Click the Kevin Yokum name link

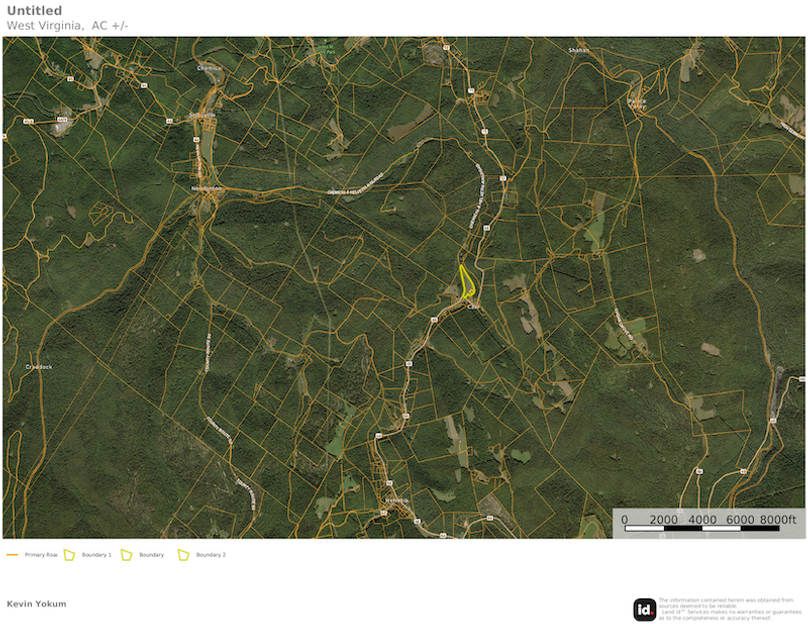click(36, 603)
